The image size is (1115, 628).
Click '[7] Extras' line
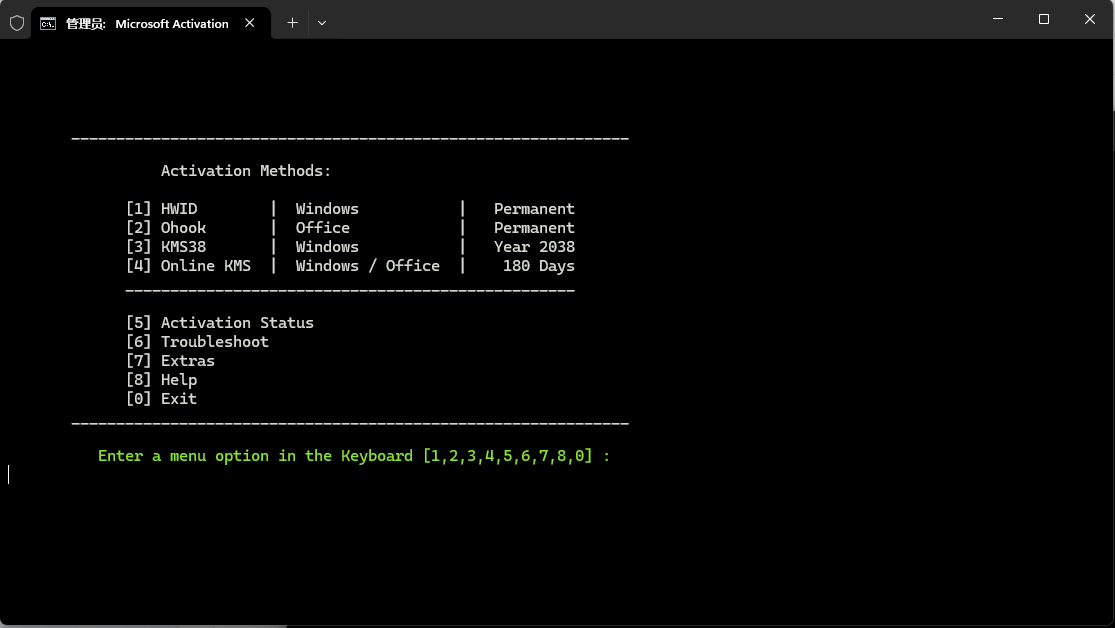point(170,361)
